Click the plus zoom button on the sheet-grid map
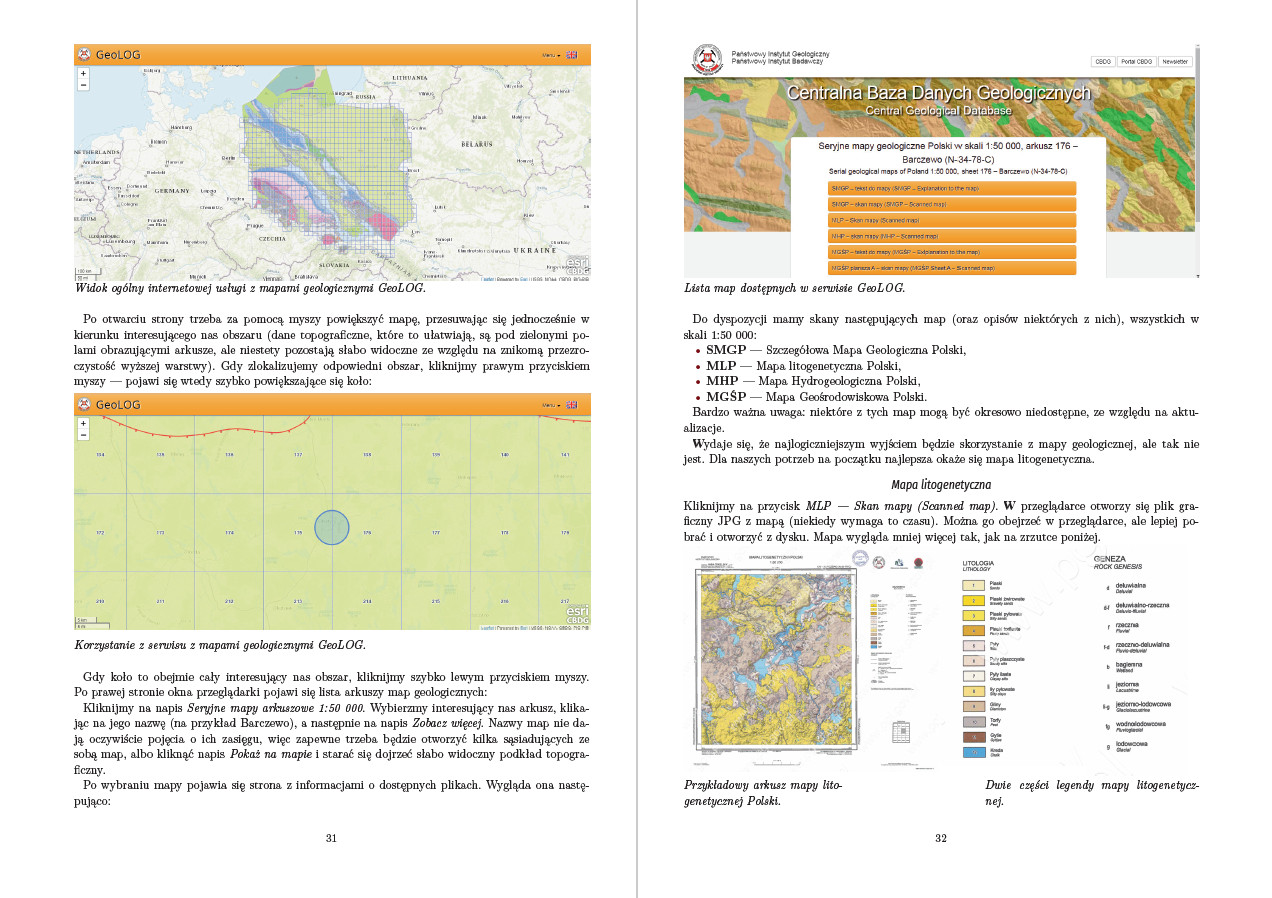This screenshot has width=1272, height=898. 83,424
